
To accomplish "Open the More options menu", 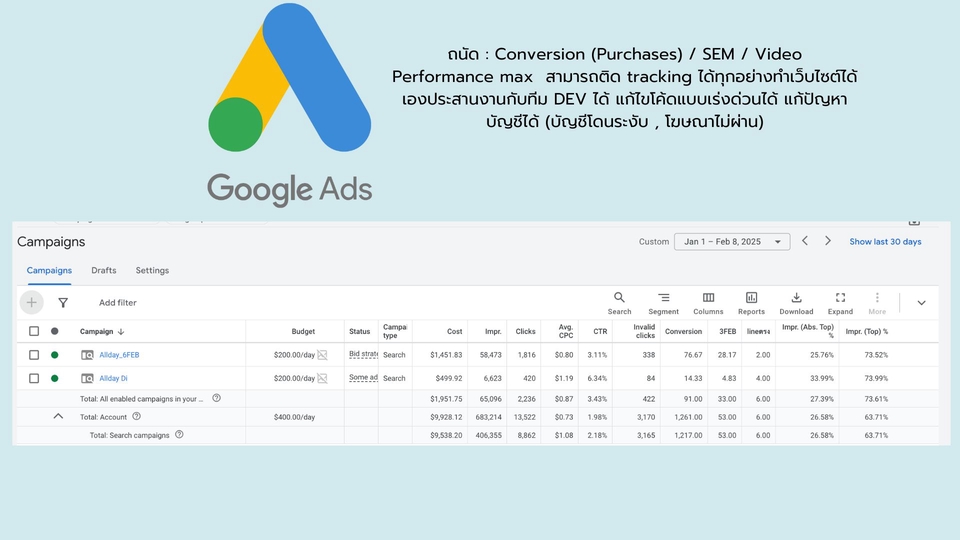I will pyautogui.click(x=877, y=303).
